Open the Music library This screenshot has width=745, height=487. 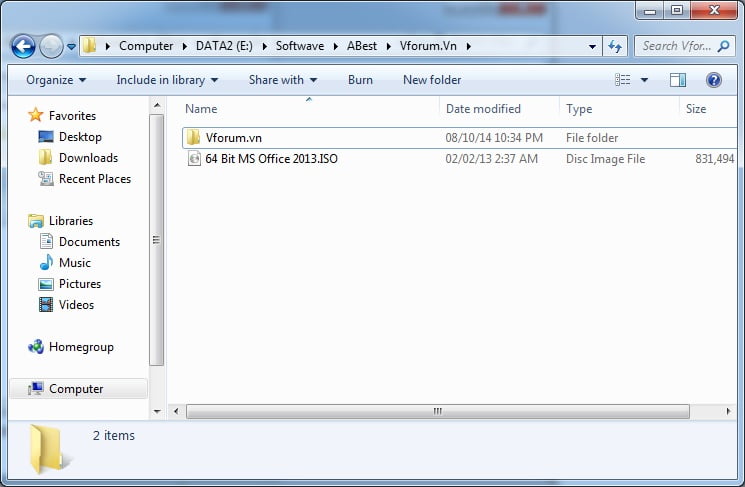point(75,262)
